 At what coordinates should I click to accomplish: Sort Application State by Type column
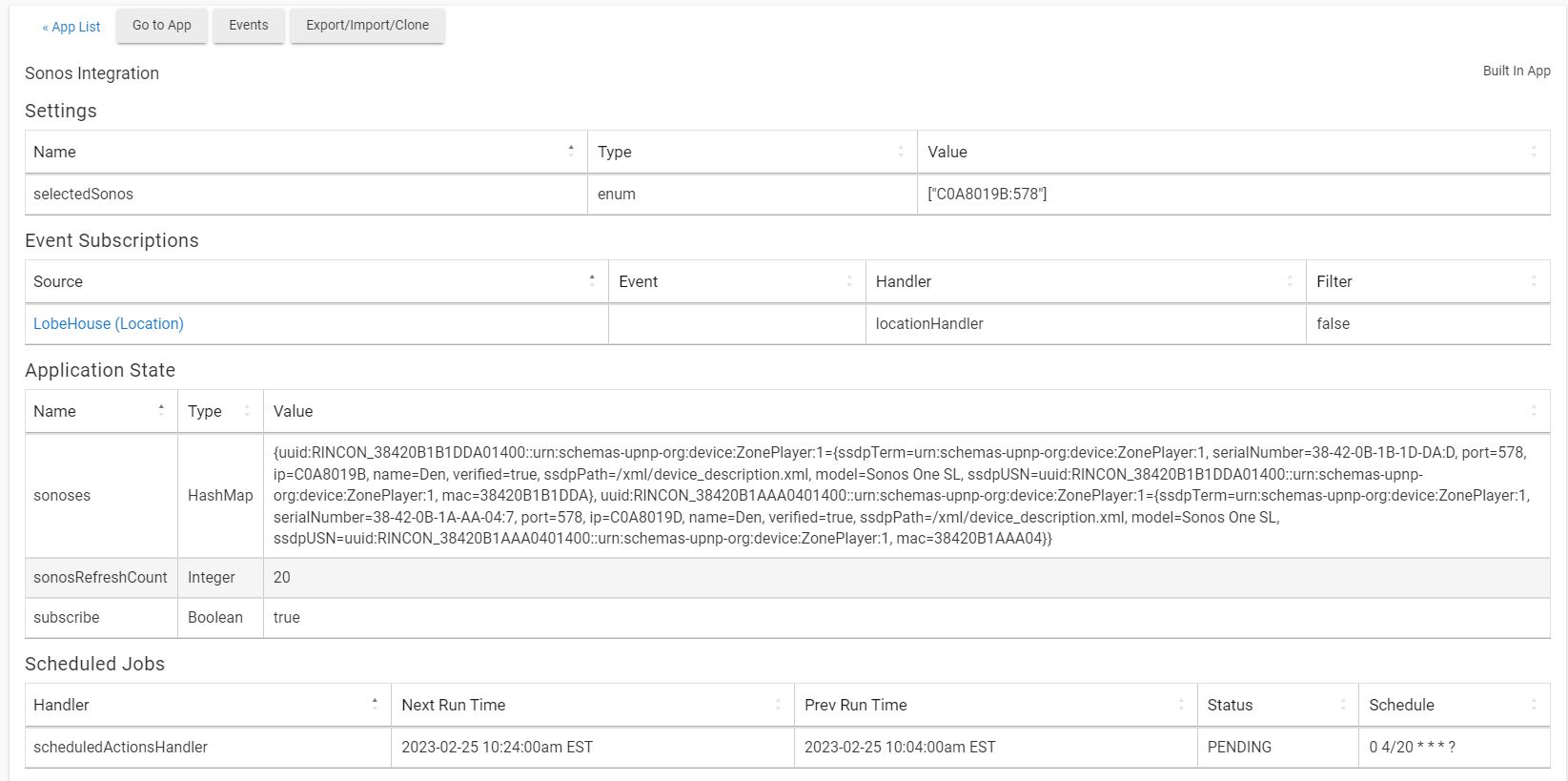[x=220, y=411]
